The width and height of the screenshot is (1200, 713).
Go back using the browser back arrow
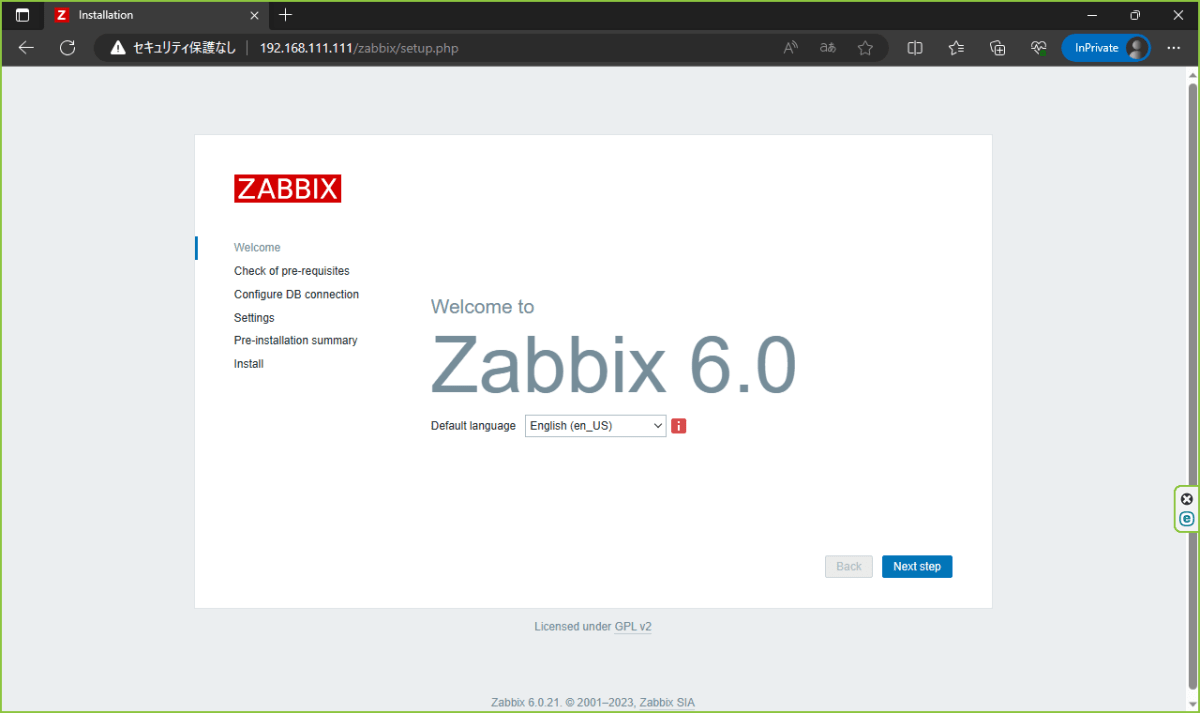pos(25,47)
